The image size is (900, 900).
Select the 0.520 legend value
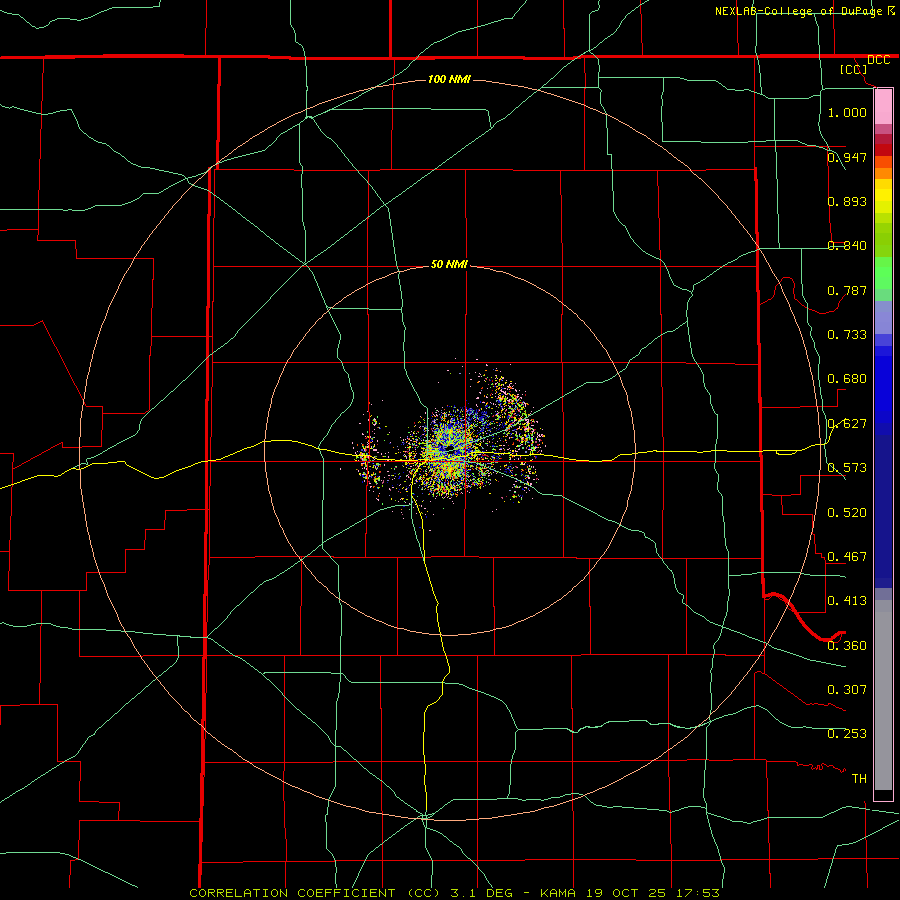click(x=847, y=512)
